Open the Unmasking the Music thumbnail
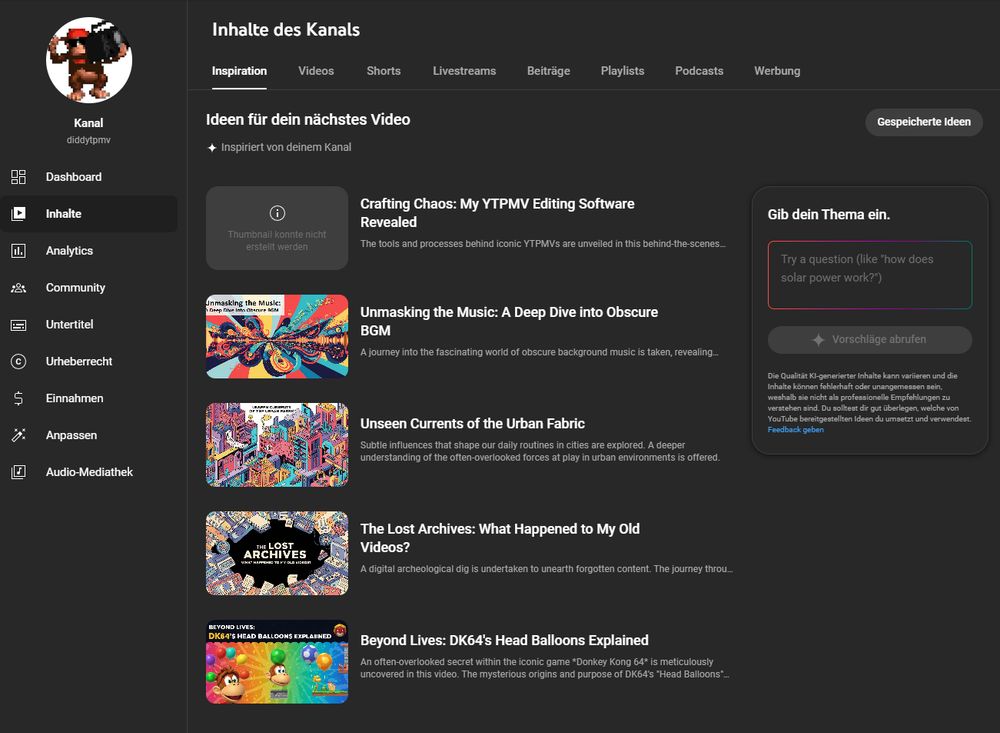Image resolution: width=1000 pixels, height=733 pixels. (x=277, y=336)
